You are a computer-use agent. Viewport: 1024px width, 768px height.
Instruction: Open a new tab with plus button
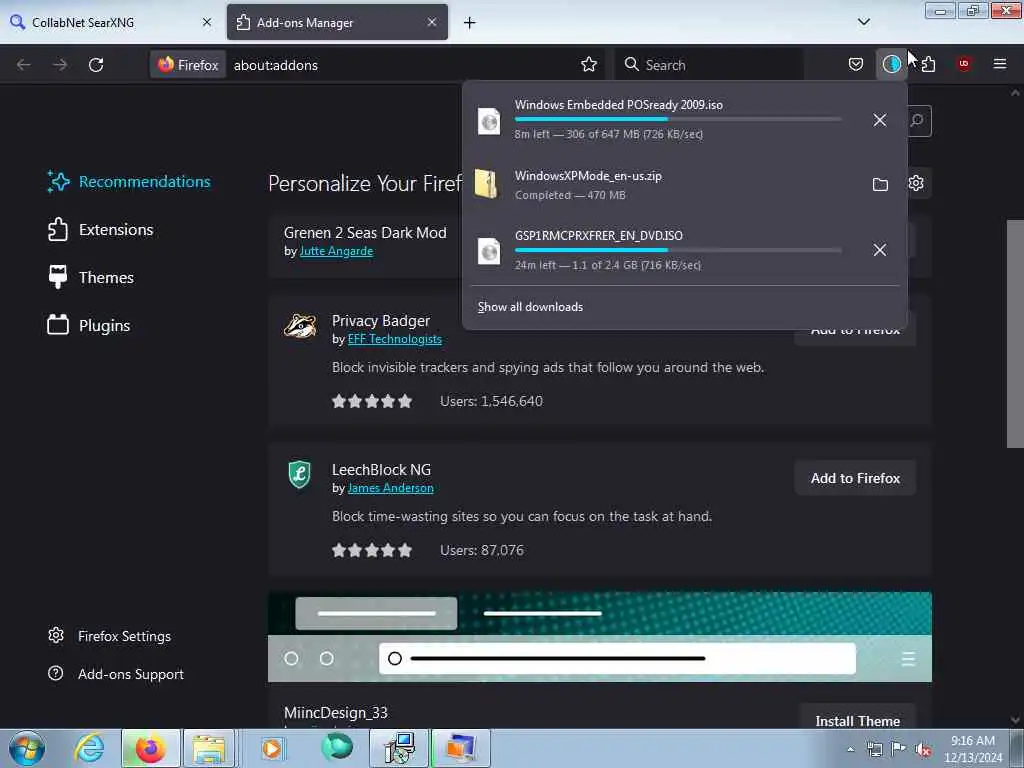[470, 23]
